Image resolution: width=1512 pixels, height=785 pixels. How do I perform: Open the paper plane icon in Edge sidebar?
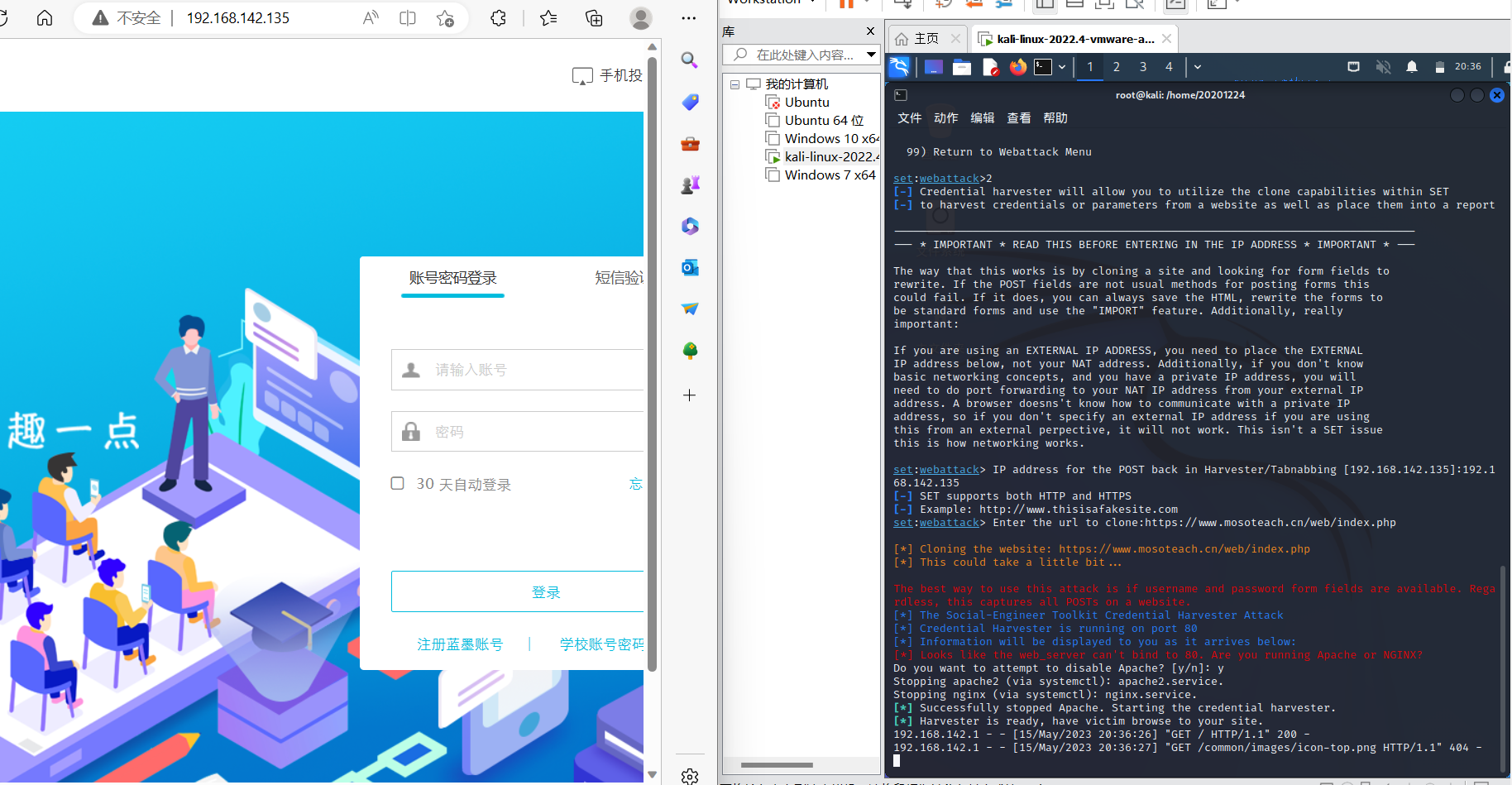pyautogui.click(x=690, y=309)
